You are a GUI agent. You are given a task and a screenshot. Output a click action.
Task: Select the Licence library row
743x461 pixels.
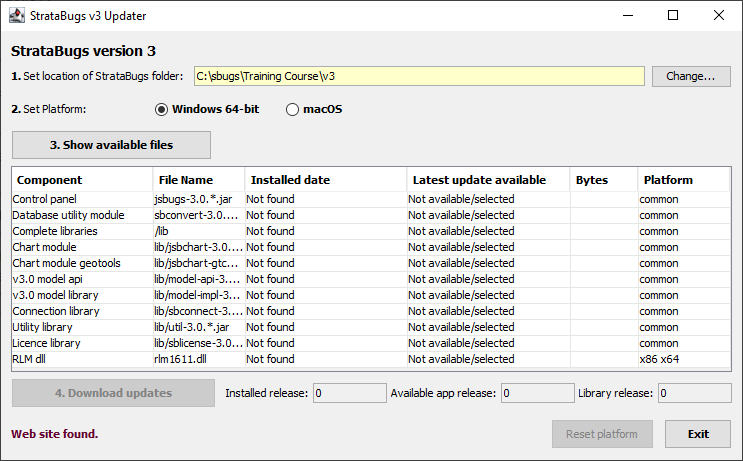[371, 343]
